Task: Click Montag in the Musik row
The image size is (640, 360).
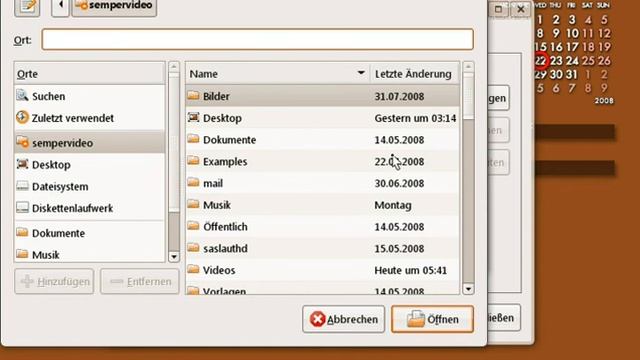Action: pos(393,205)
